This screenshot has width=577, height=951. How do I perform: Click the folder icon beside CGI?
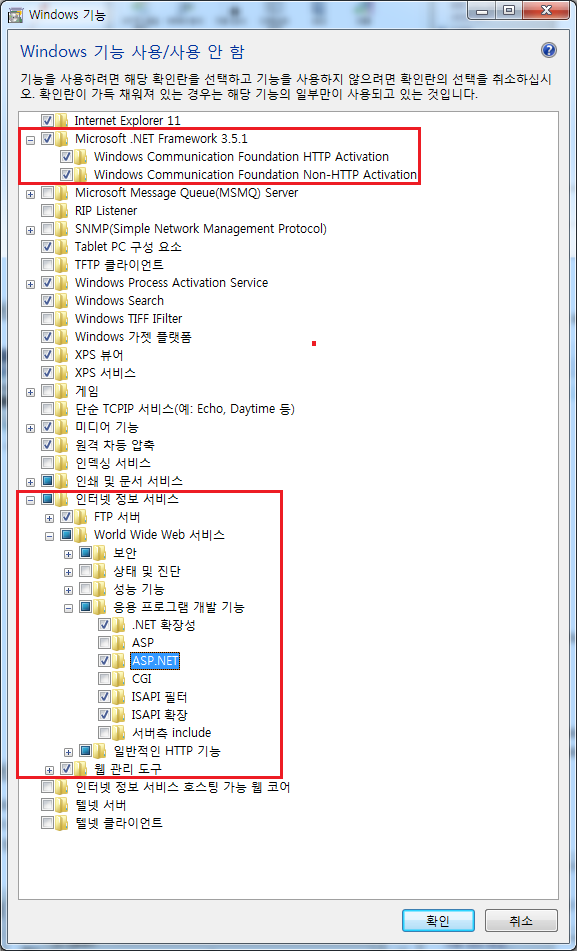(119, 678)
